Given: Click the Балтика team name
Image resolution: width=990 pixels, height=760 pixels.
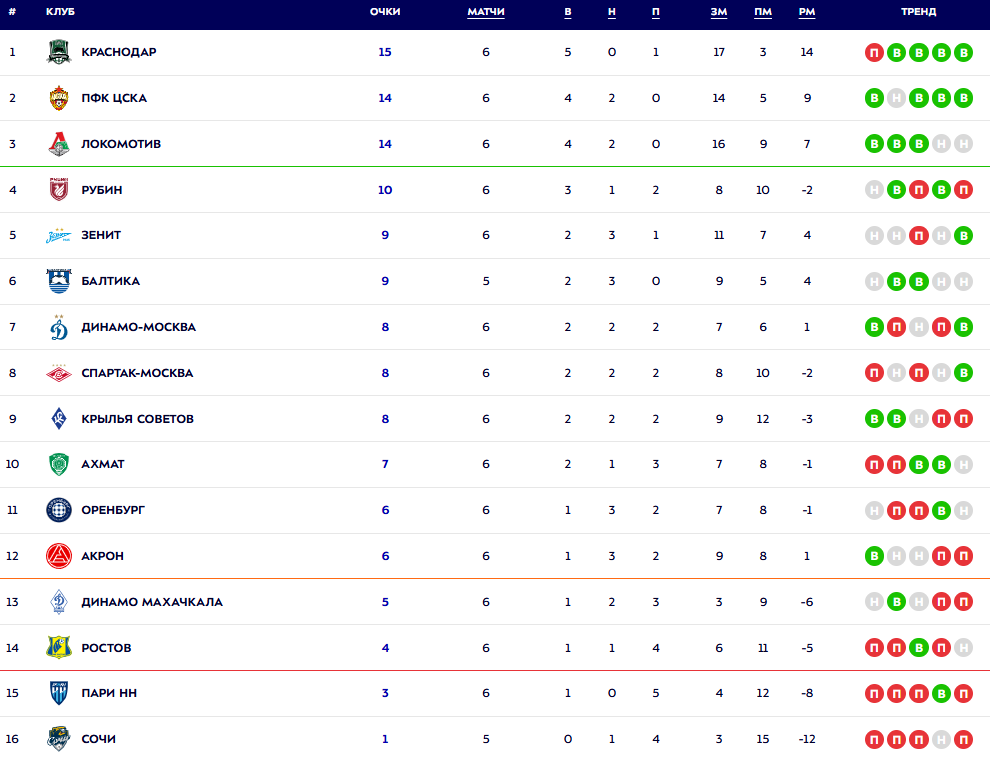Looking at the screenshot, I should click(x=110, y=281).
